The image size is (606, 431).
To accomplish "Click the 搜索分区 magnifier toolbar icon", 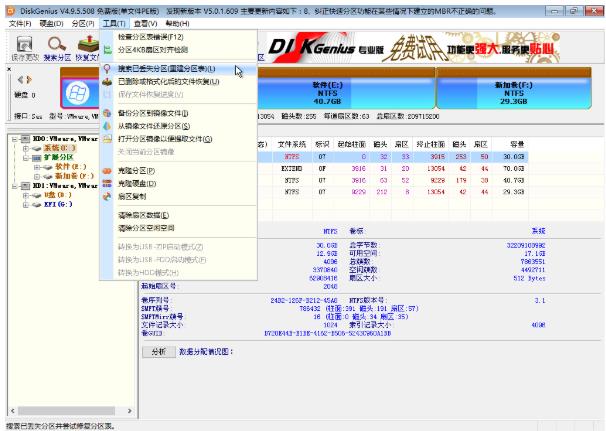I will click(x=57, y=45).
